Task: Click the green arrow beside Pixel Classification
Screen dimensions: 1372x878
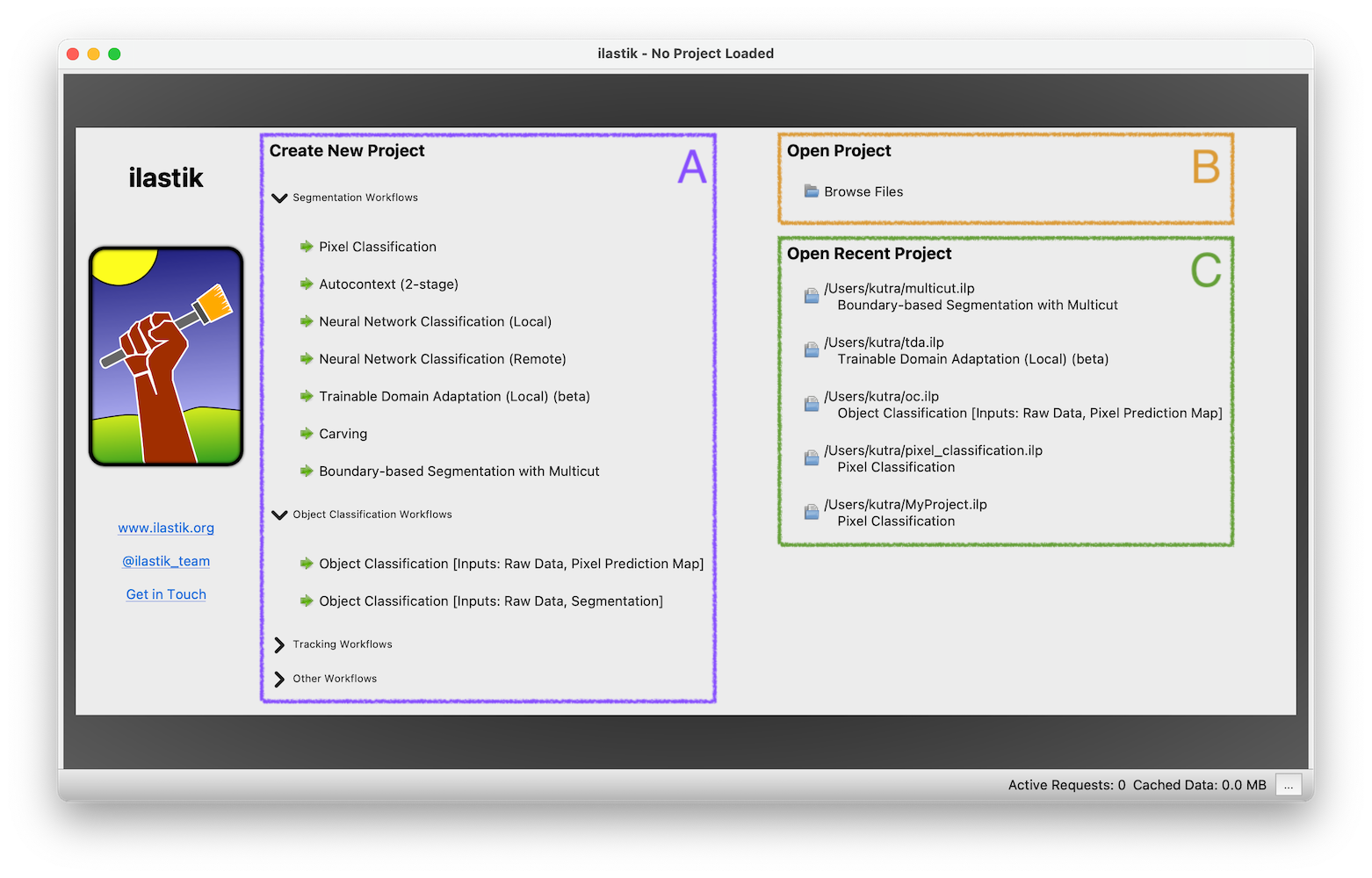Action: [x=307, y=247]
